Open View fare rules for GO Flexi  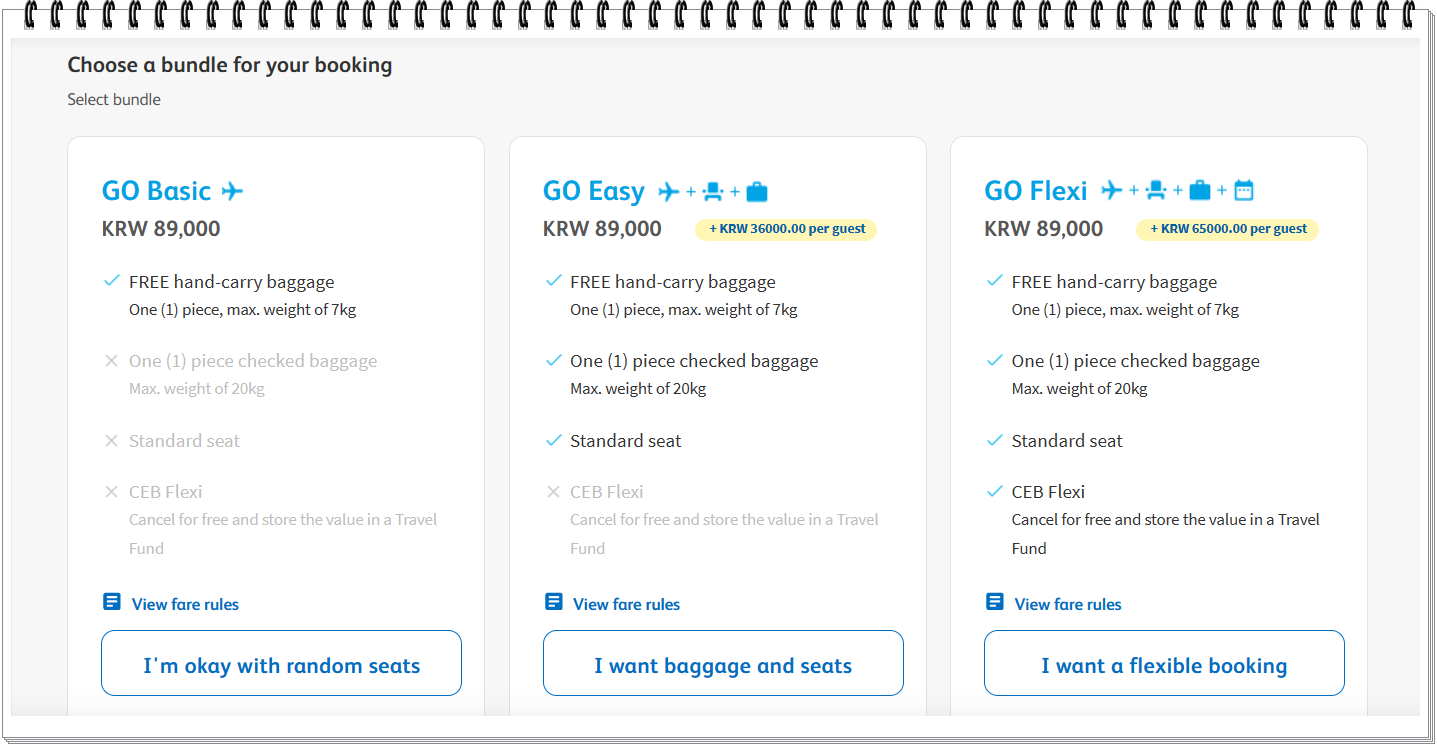point(1068,604)
